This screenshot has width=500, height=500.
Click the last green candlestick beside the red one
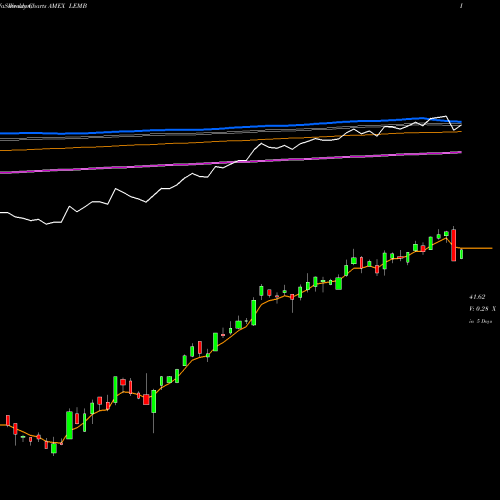462,254
